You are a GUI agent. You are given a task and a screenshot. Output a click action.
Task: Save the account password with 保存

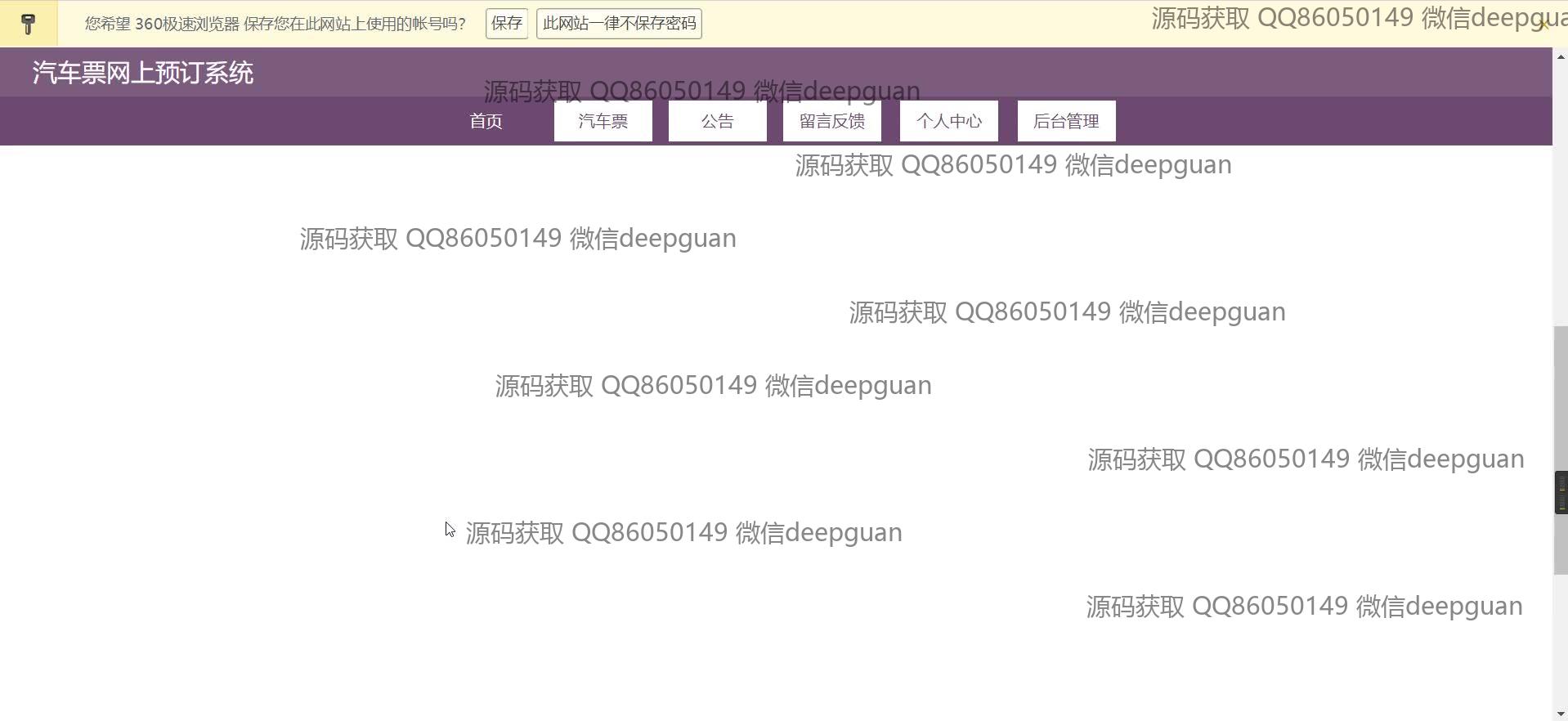pyautogui.click(x=507, y=24)
